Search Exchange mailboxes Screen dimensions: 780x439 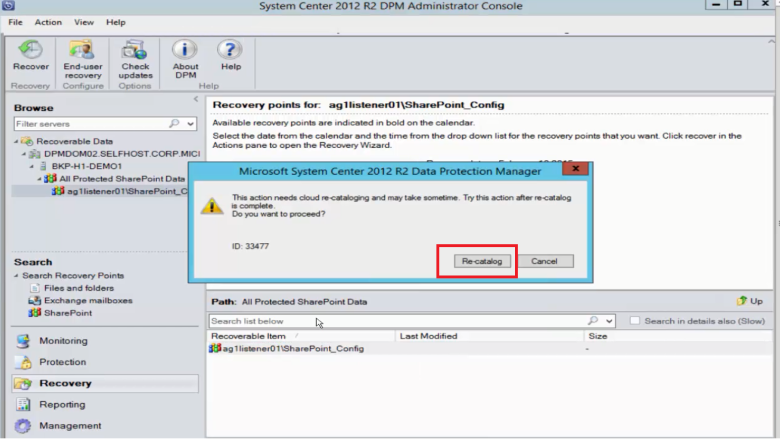pos(88,300)
